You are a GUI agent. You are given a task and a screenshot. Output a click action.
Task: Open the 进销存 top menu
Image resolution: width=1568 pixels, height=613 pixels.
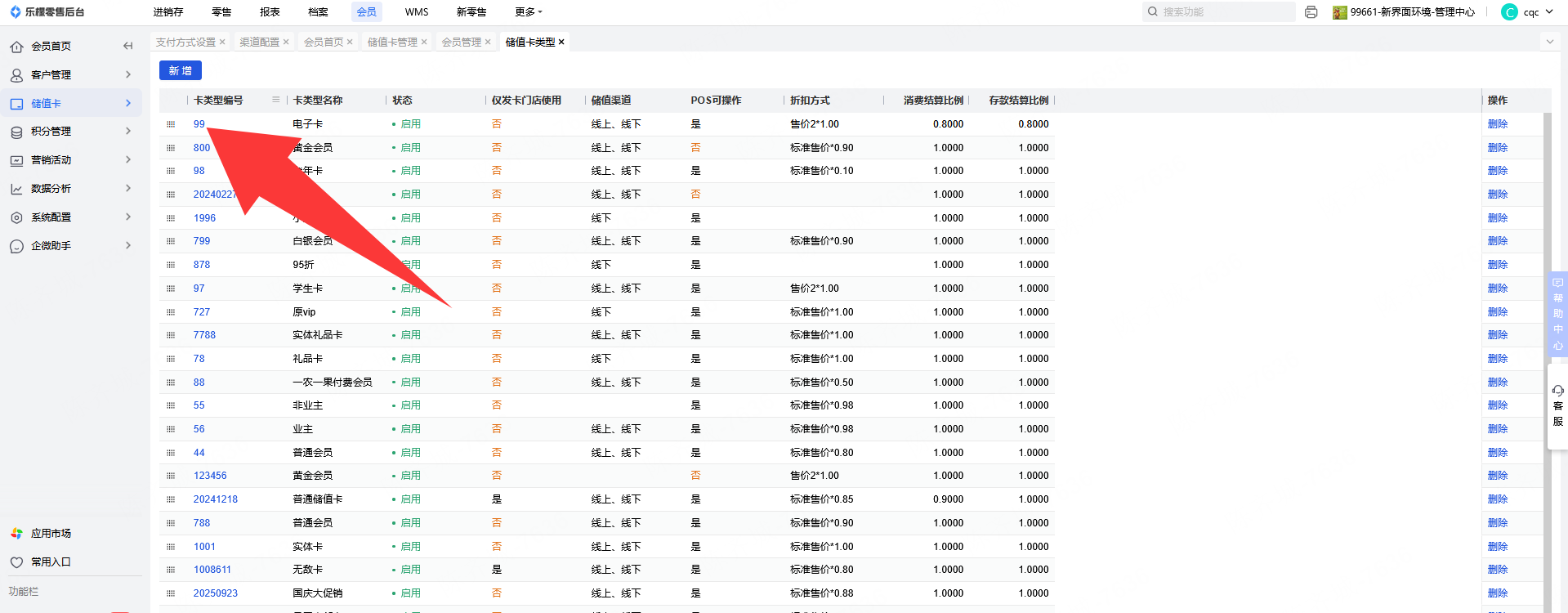168,12
